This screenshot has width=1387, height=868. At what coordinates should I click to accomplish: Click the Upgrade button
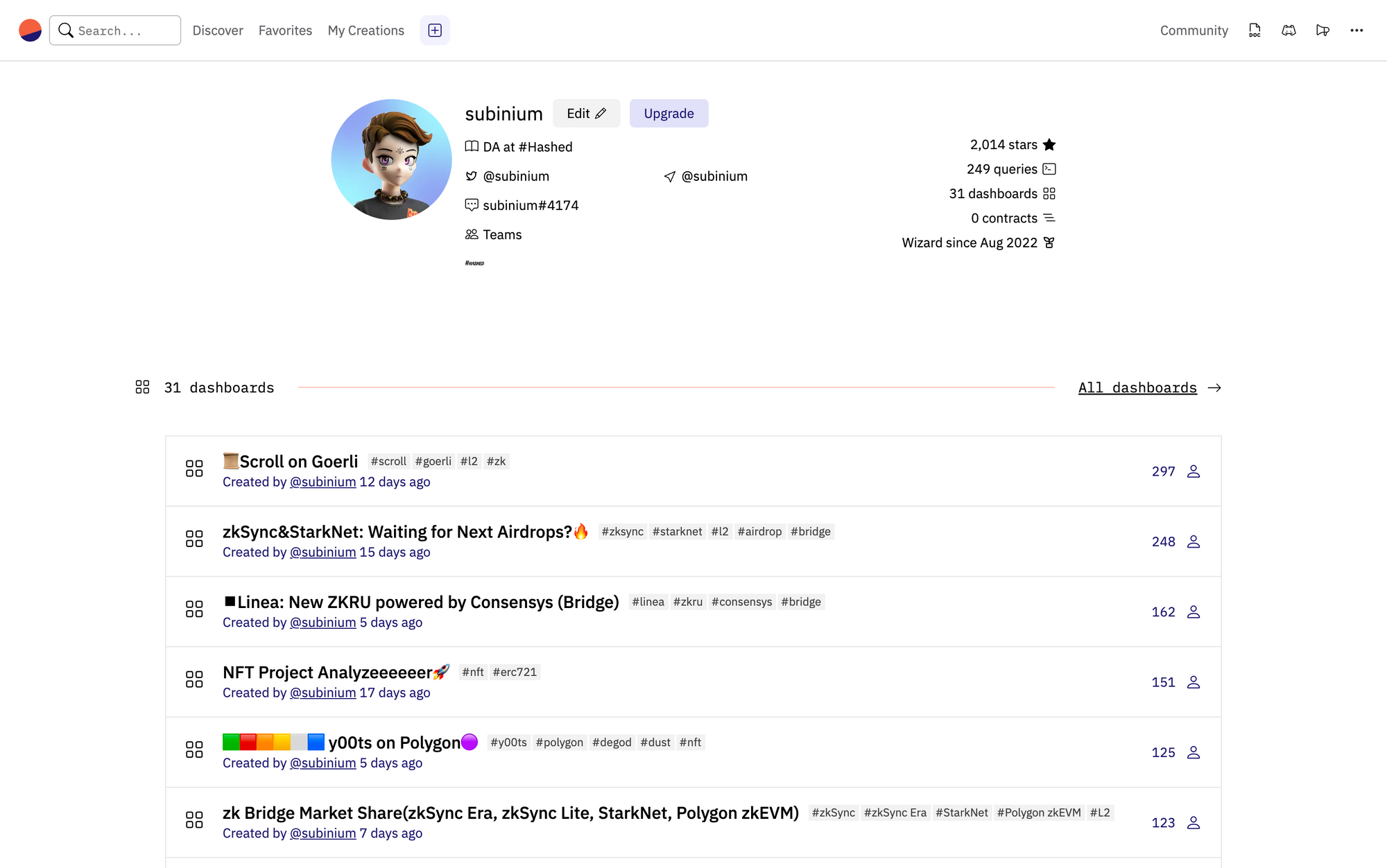click(x=669, y=113)
